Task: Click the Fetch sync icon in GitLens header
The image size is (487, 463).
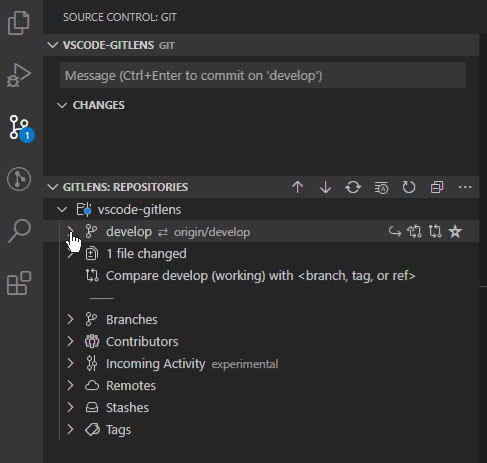Action: coord(353,187)
